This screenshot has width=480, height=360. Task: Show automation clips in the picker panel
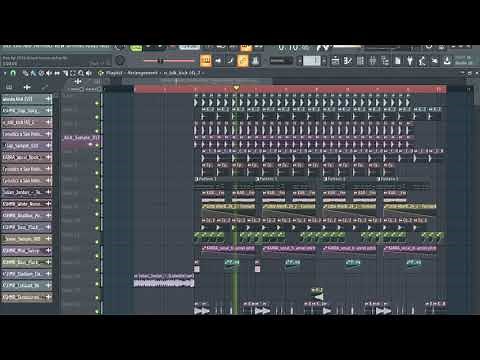click(44, 87)
